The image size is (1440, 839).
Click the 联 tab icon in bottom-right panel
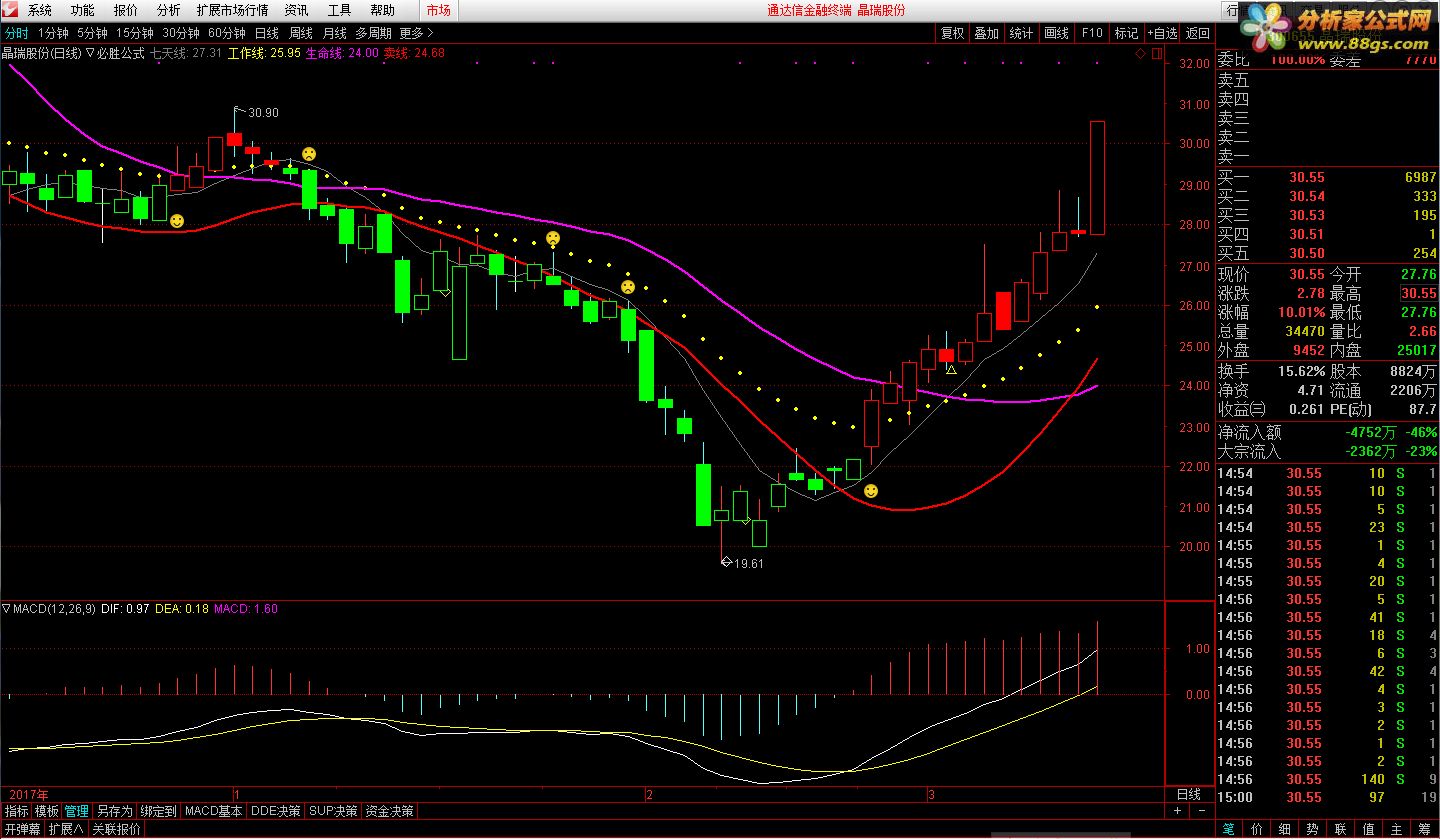click(1340, 829)
